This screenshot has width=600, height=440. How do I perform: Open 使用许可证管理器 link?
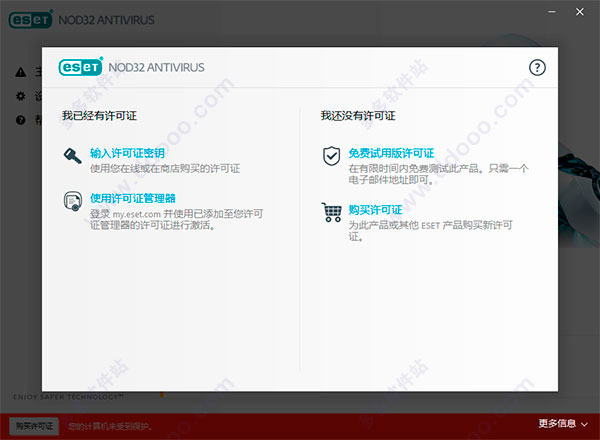[x=133, y=198]
